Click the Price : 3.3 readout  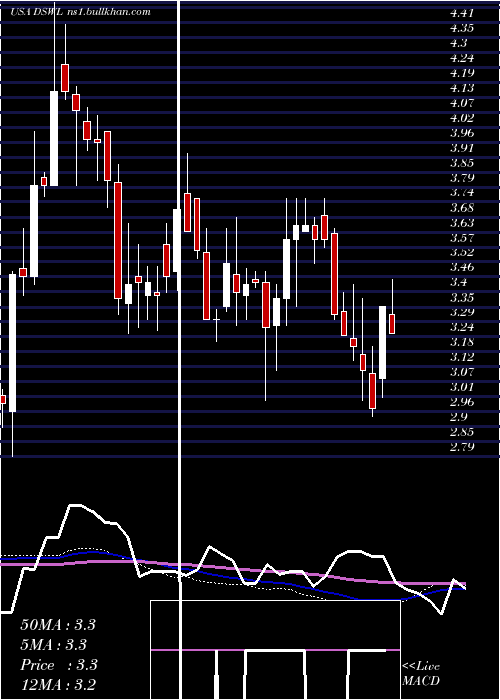pos(59,665)
